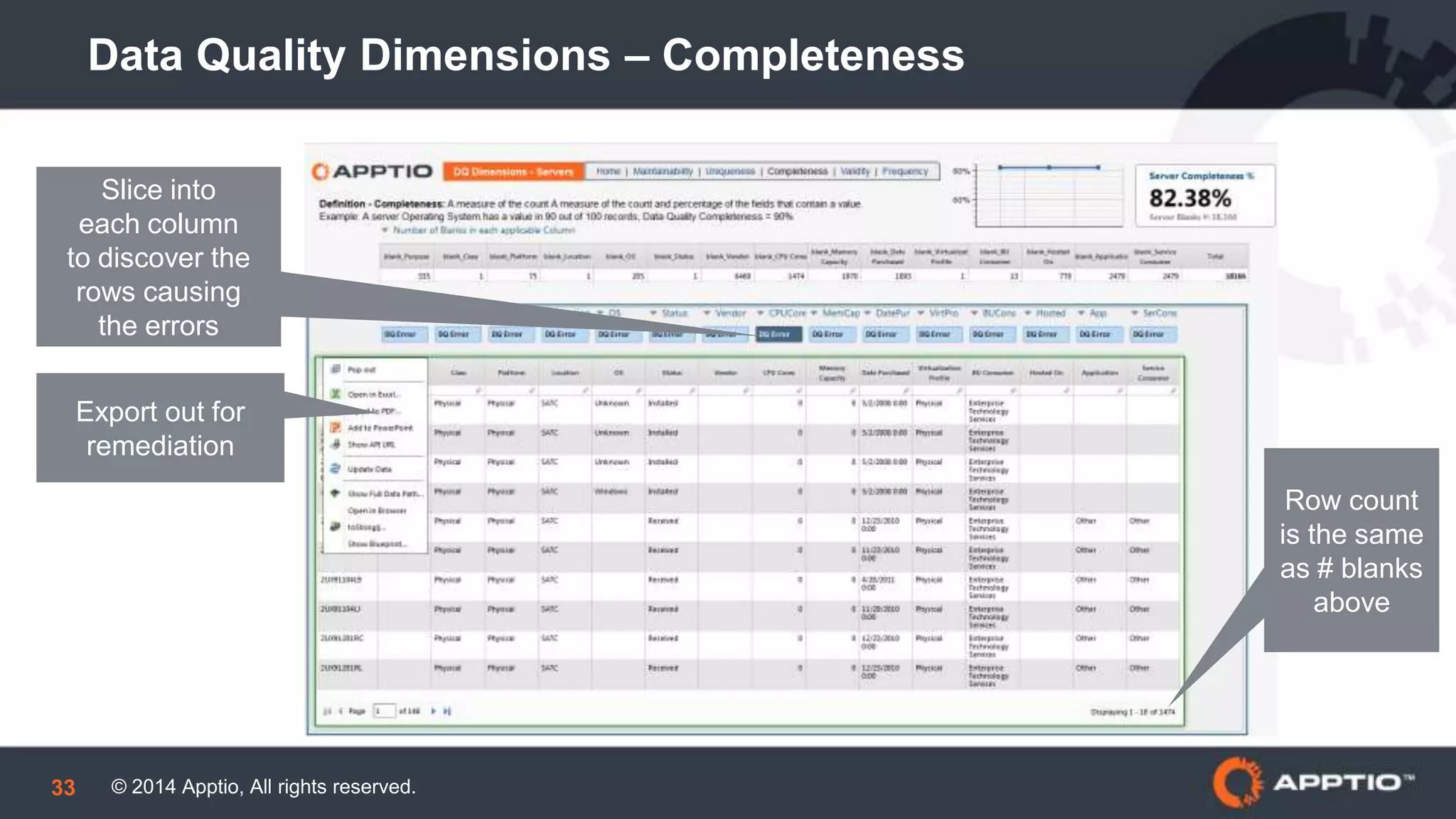Click DQ Error button under MemCap
The width and height of the screenshot is (1456, 819).
pyautogui.click(x=832, y=334)
